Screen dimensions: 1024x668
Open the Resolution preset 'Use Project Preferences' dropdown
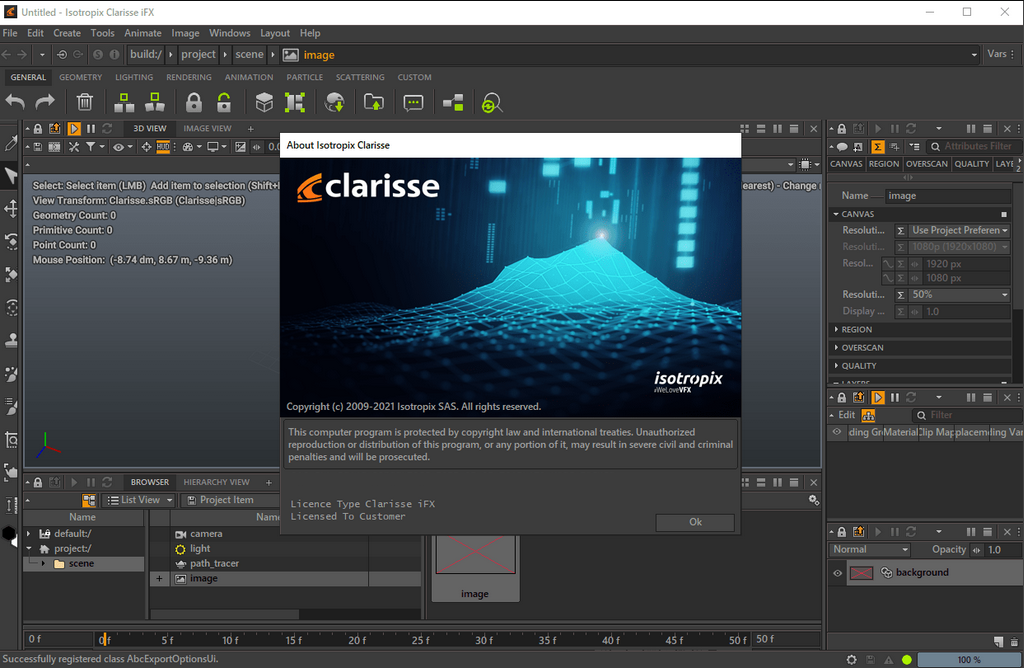pyautogui.click(x=959, y=231)
